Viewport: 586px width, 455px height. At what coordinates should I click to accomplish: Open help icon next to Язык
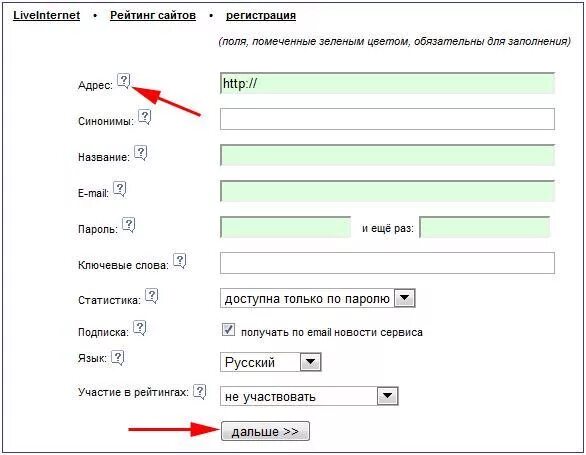tap(118, 358)
